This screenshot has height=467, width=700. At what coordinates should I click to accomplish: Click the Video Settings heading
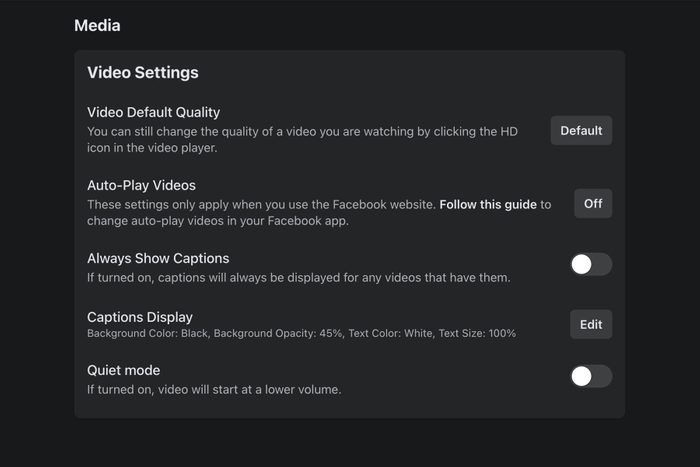143,72
